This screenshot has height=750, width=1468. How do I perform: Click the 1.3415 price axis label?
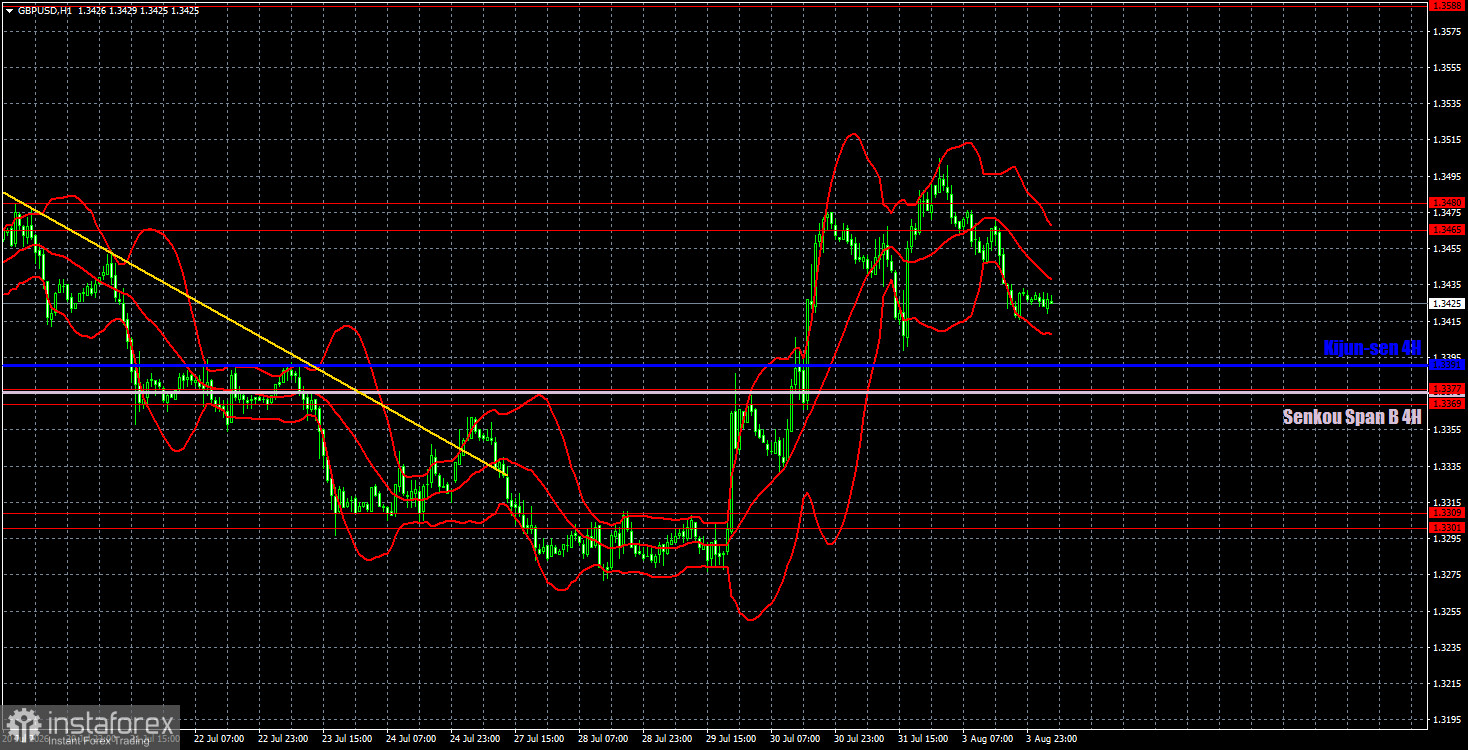pyautogui.click(x=1447, y=322)
